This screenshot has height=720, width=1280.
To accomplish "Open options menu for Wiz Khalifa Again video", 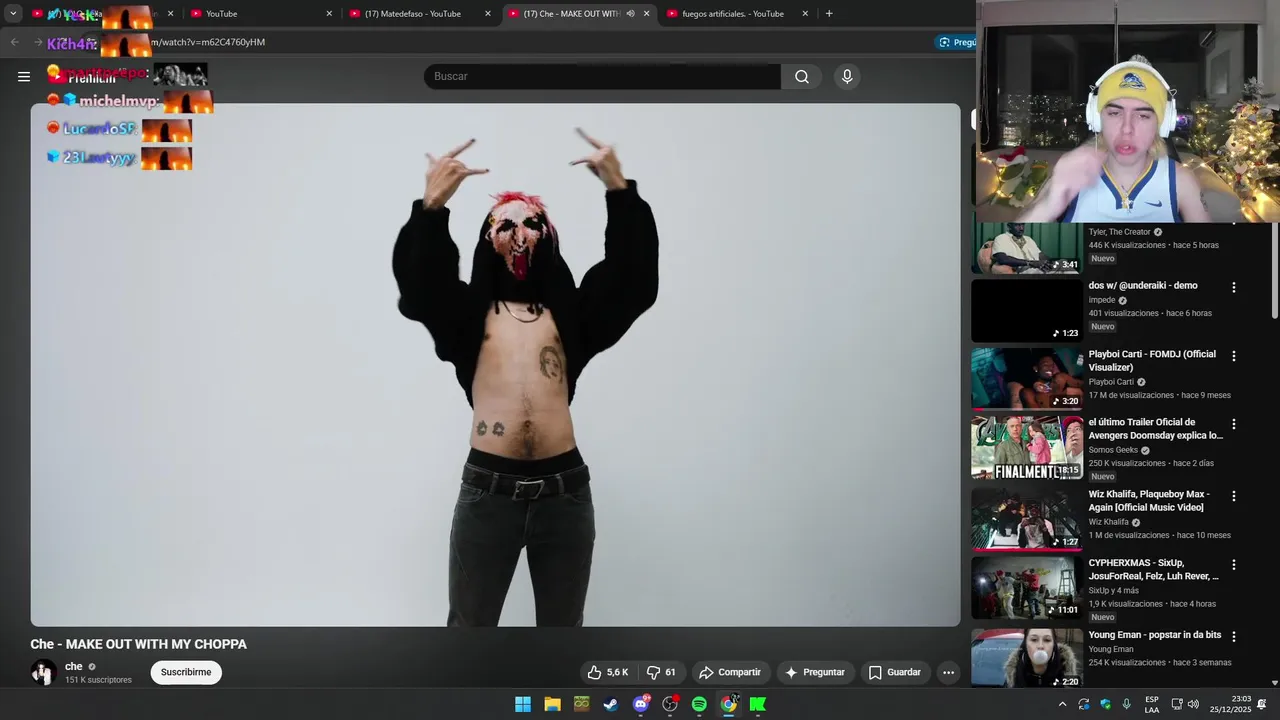I will coord(1233,496).
